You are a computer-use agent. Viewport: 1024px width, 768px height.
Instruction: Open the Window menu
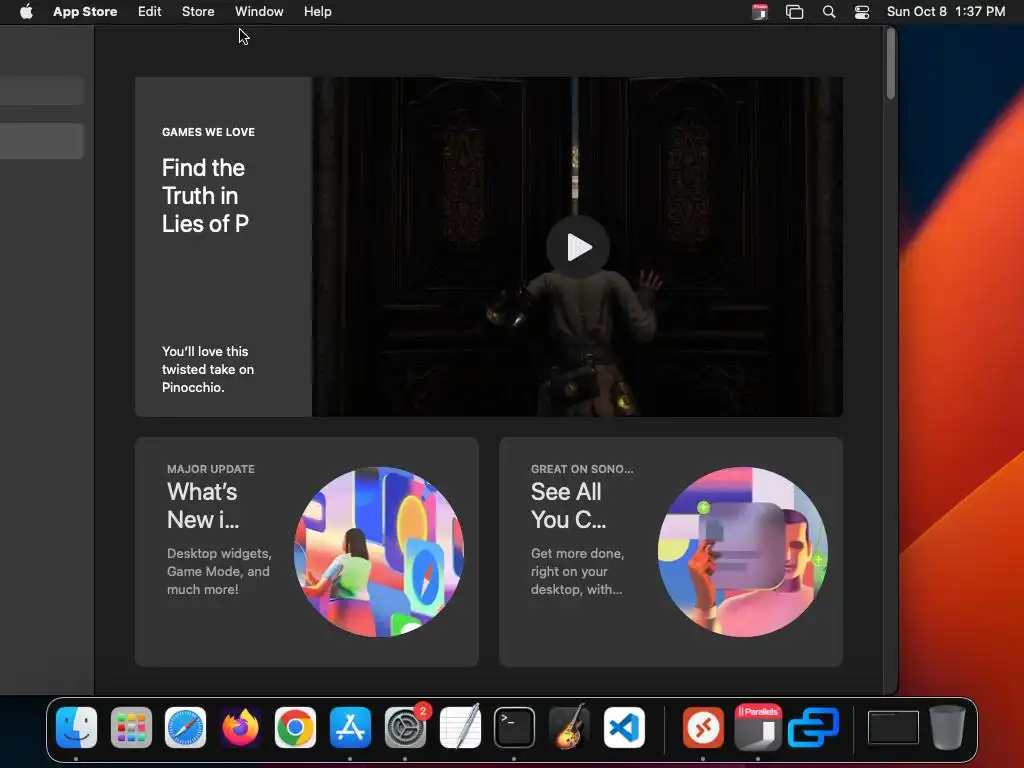[259, 12]
